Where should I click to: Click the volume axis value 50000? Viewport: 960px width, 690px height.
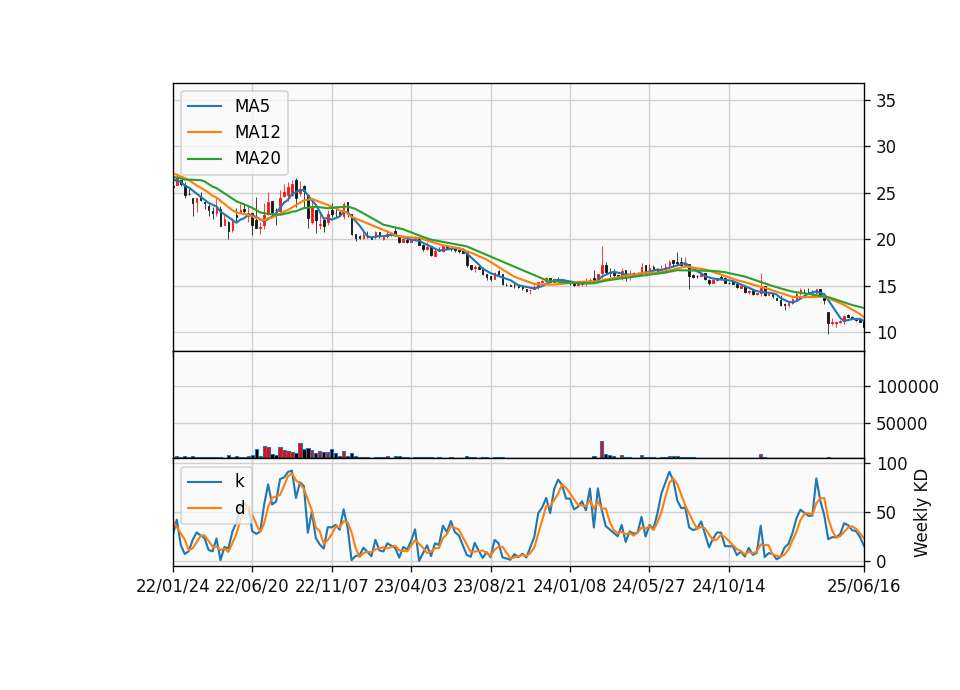tap(902, 424)
